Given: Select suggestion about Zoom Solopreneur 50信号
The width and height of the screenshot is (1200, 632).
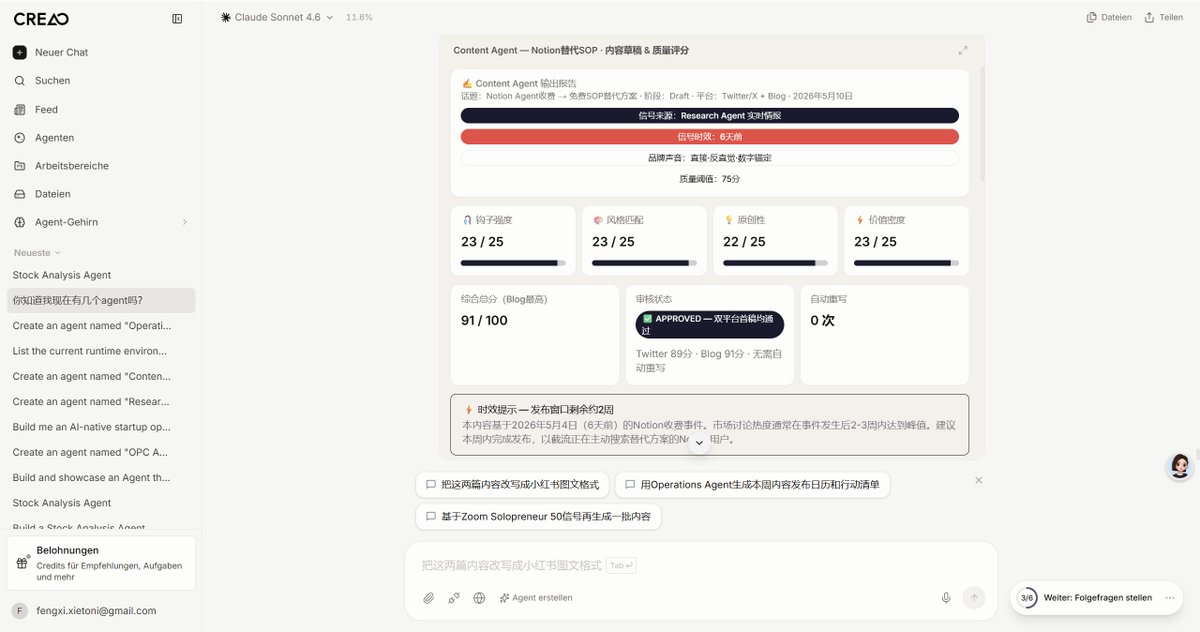Looking at the screenshot, I should (538, 516).
